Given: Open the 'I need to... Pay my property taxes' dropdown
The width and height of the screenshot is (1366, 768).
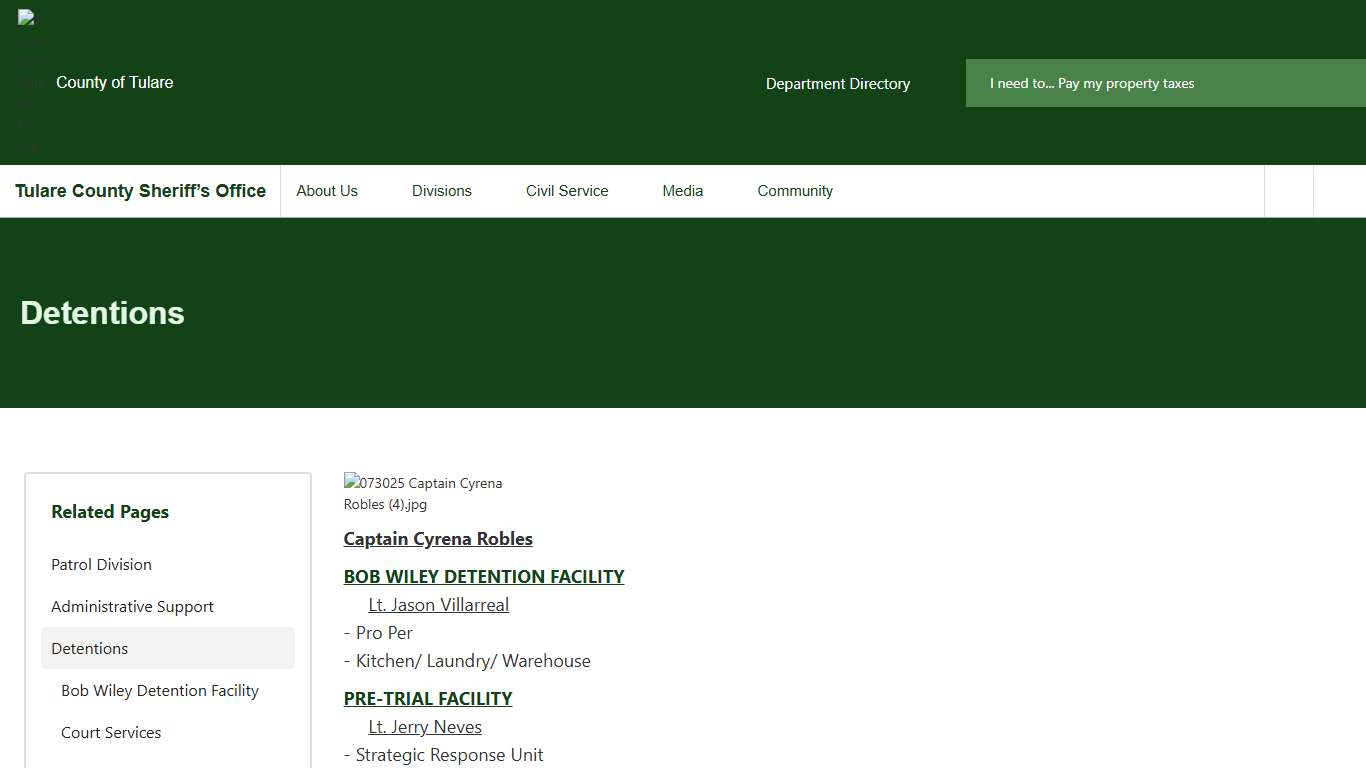Looking at the screenshot, I should pos(1091,83).
